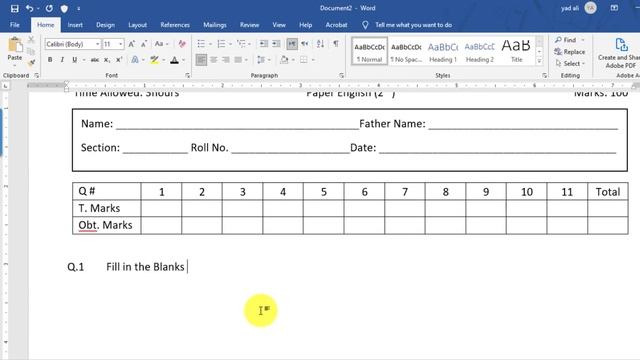Screen dimensions: 640x360
Task: Open ribbon display options icon
Action: 614,8
